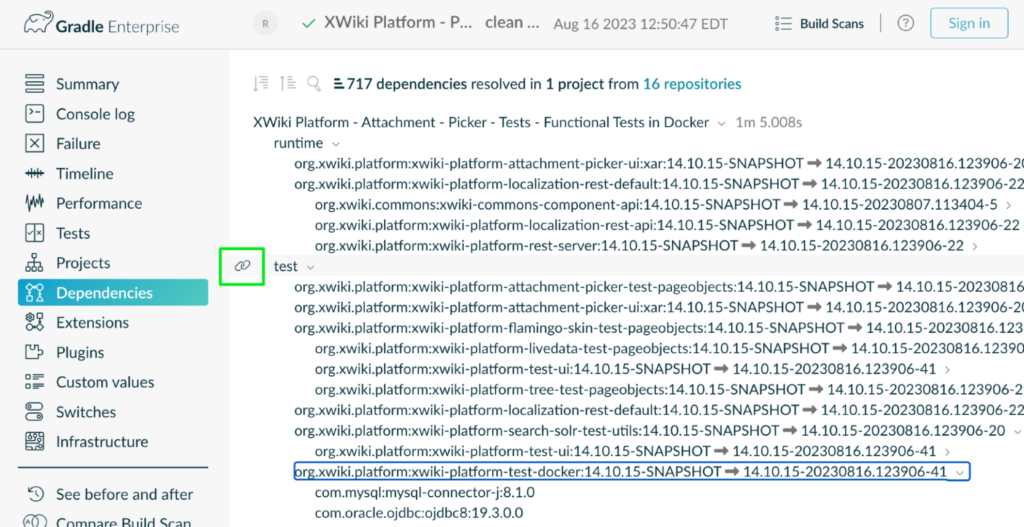The height and width of the screenshot is (527, 1024).
Task: Open the Console log sidebar icon
Action: (x=34, y=114)
